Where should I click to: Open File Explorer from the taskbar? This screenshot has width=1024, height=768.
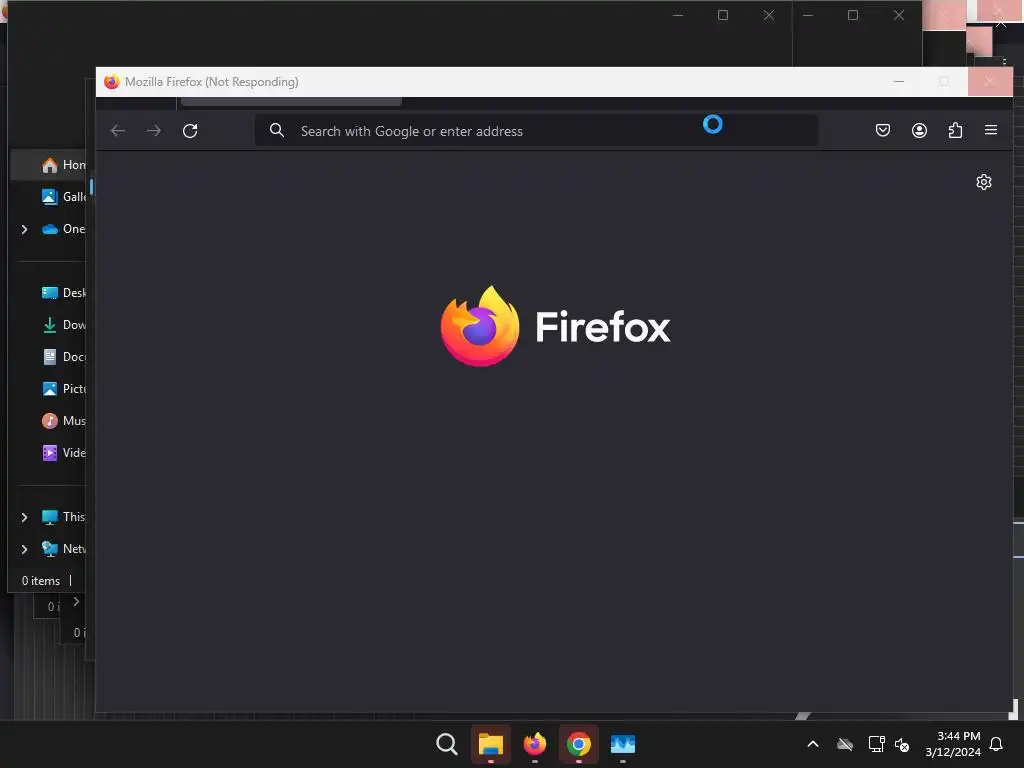coord(490,744)
